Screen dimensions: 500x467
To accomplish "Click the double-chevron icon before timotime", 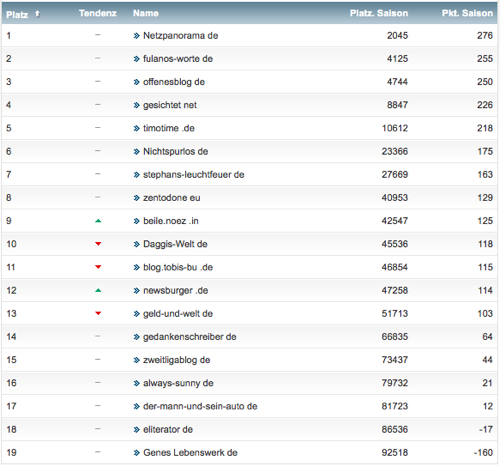I will click(x=136, y=128).
